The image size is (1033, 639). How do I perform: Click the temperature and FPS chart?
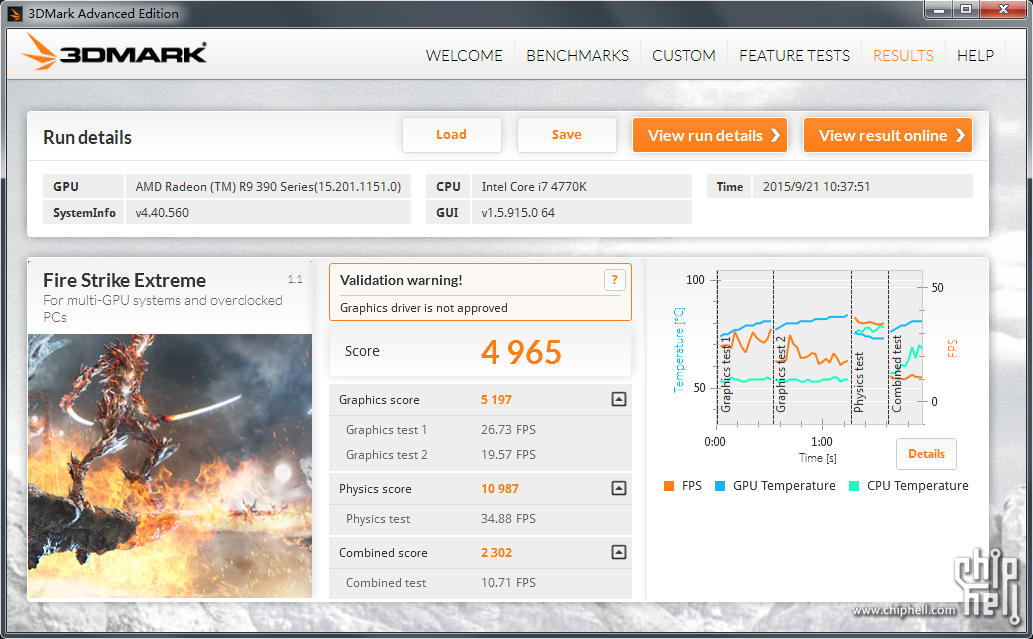click(x=819, y=348)
